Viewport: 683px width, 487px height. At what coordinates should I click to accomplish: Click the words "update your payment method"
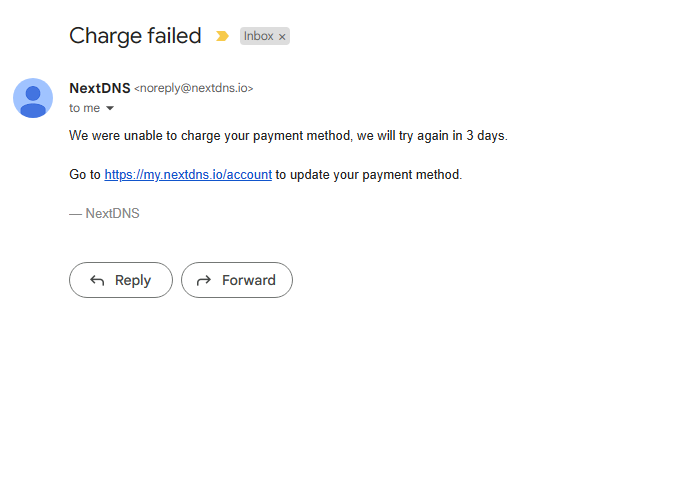click(375, 174)
